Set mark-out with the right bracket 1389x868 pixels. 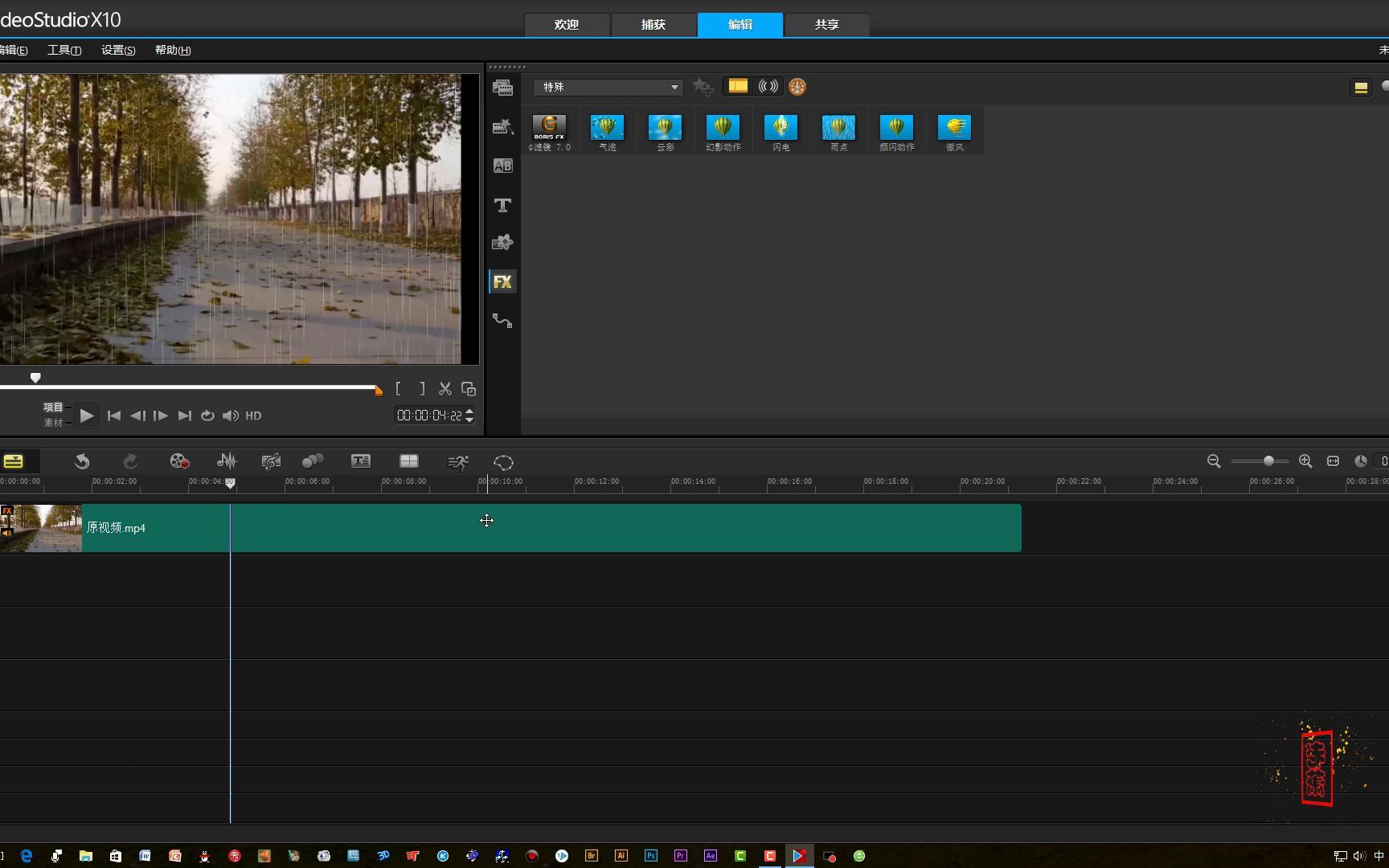[x=422, y=389]
